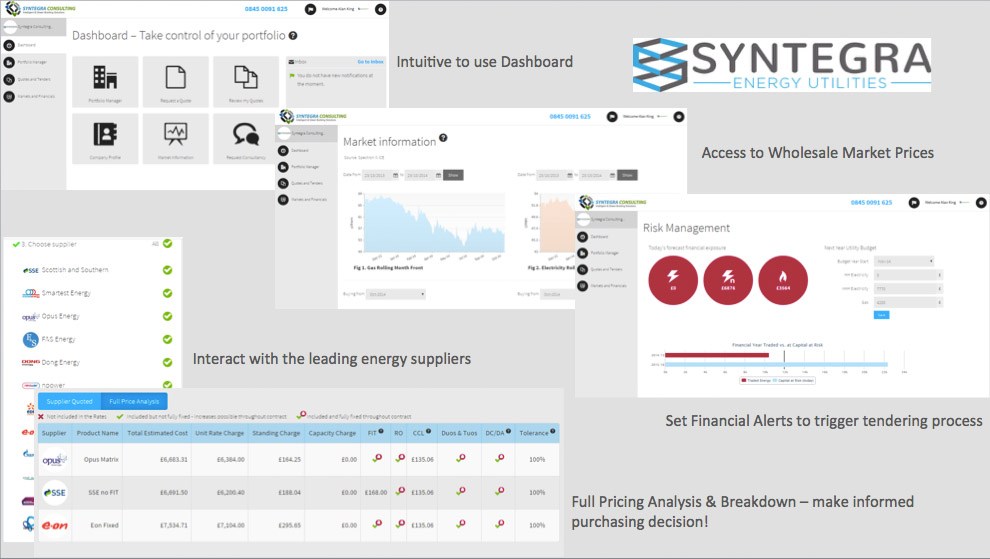The width and height of the screenshot is (990, 559).
Task: Open Welcome user dropdown in Market information window
Action: [x=645, y=117]
